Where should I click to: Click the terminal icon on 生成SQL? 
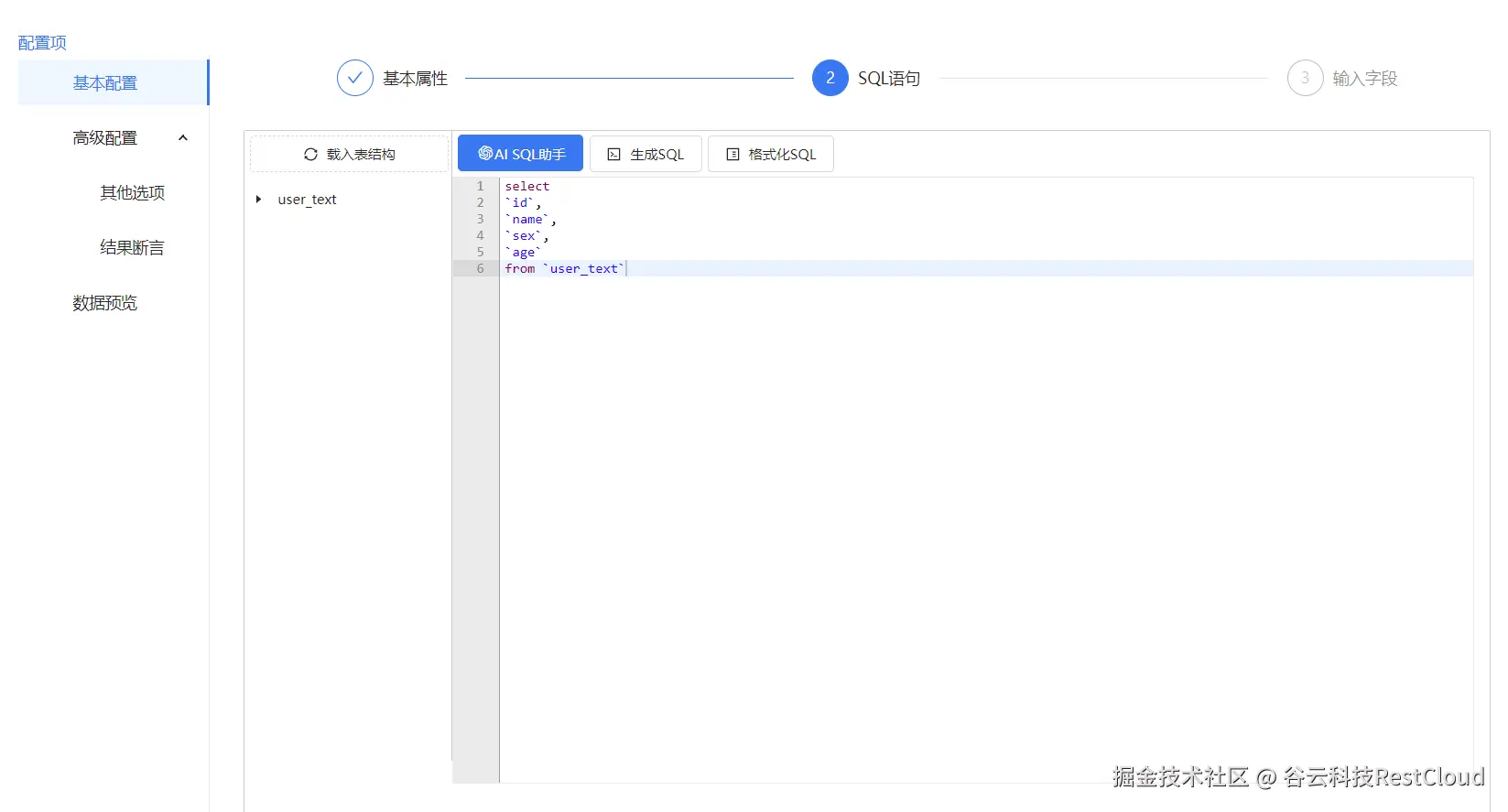click(614, 155)
